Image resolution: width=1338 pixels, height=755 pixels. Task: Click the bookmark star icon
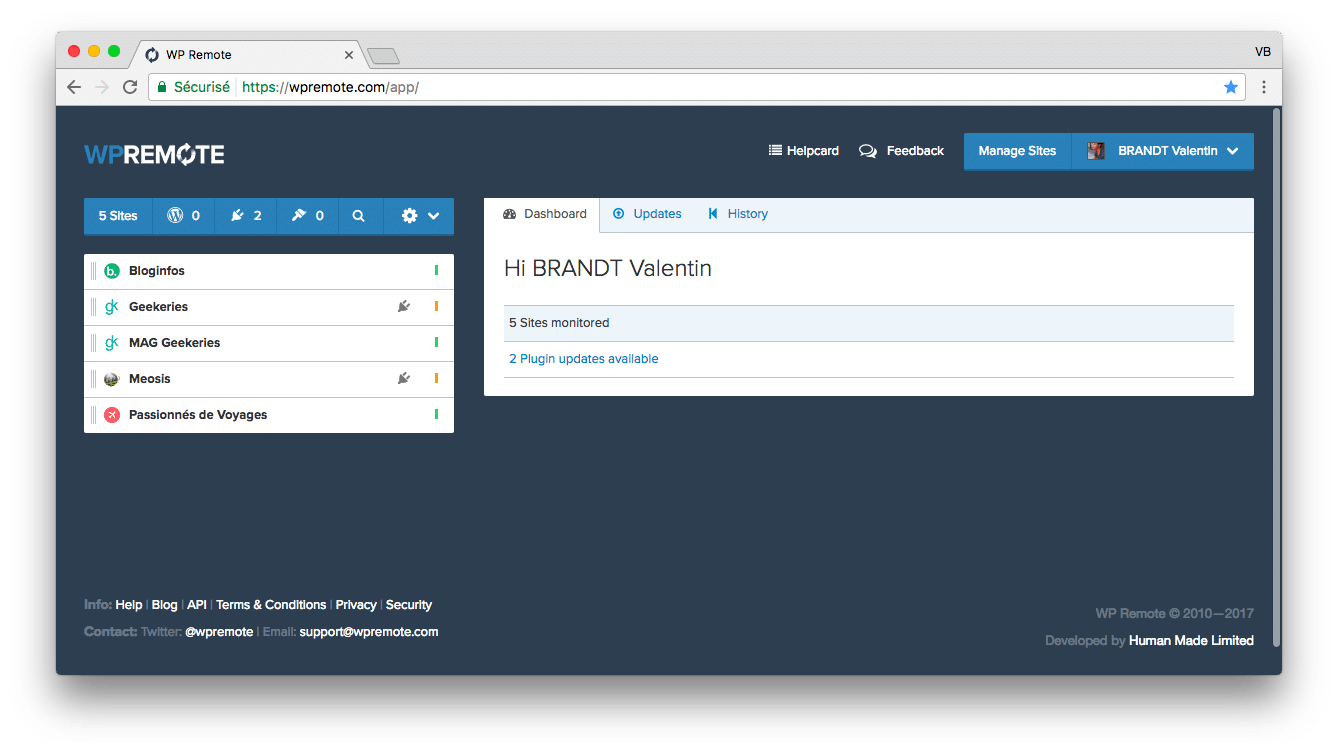pos(1231,87)
